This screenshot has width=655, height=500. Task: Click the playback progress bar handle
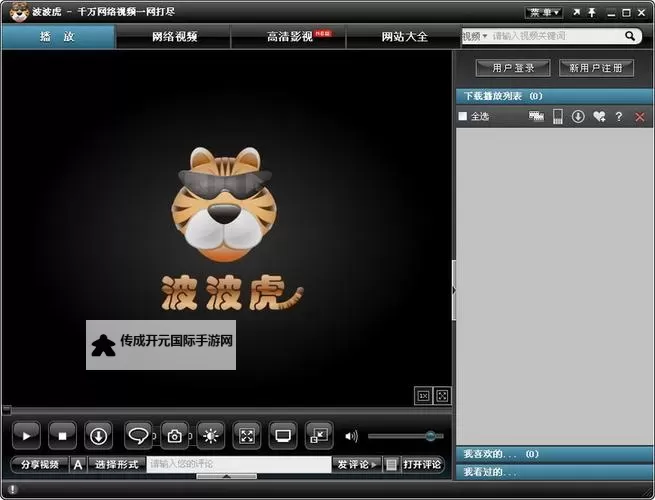6,410
